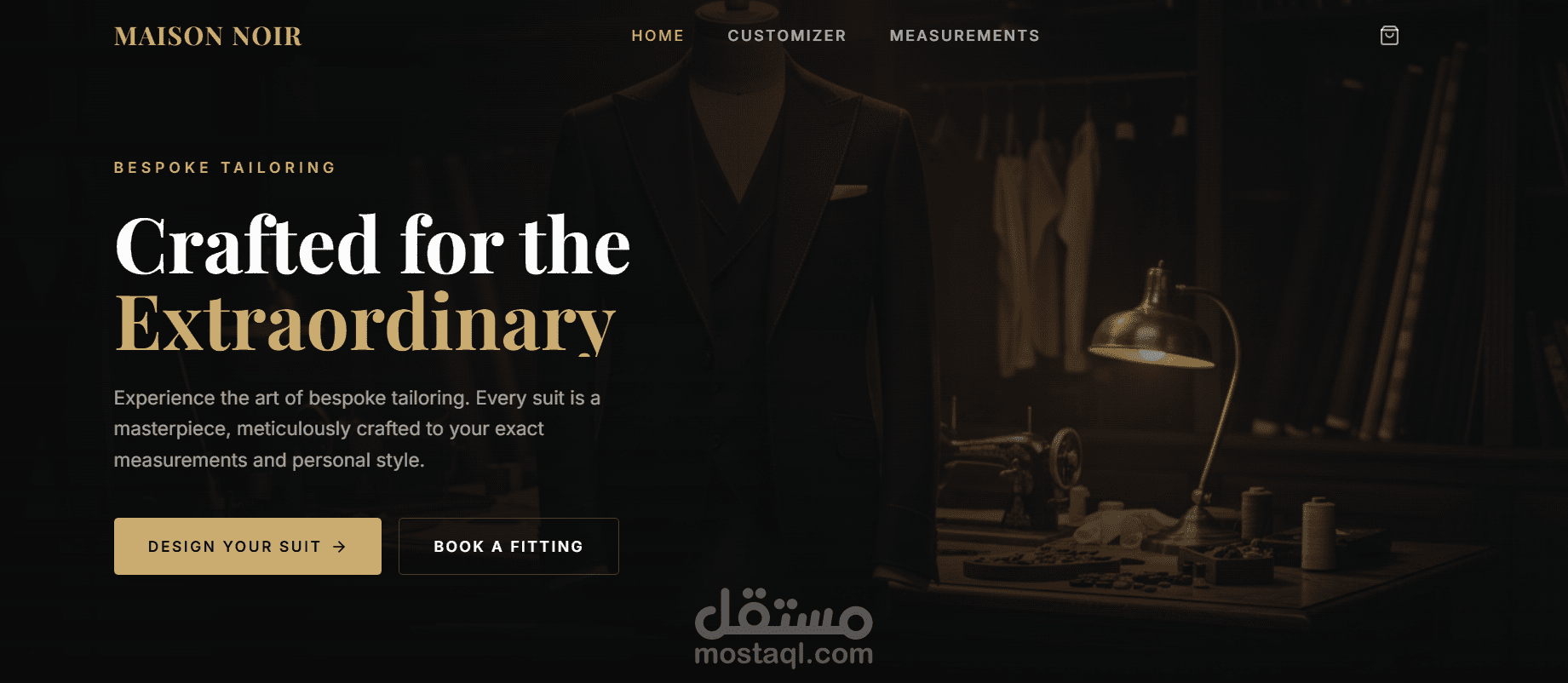1568x683 pixels.
Task: Click the 'Experience the art of bespoke' paragraph
Action: point(358,428)
